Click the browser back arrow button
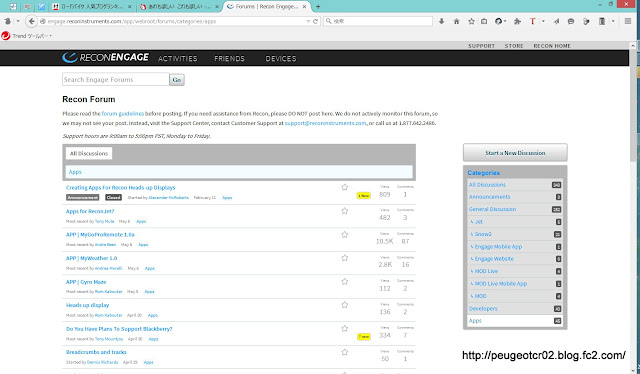Viewport: 640px width, 374px height. pos(31,21)
